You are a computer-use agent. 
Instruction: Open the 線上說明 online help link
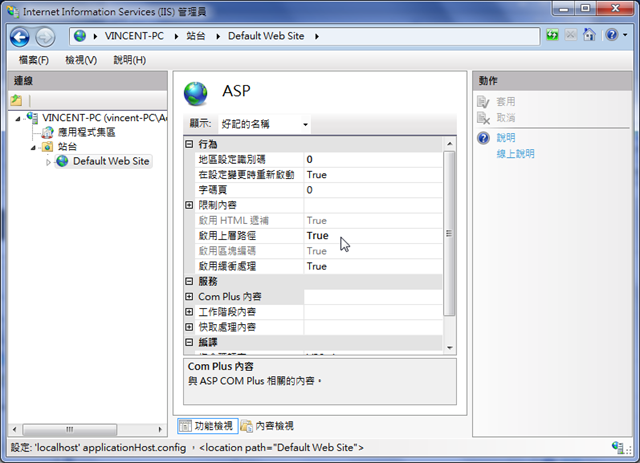click(x=516, y=154)
